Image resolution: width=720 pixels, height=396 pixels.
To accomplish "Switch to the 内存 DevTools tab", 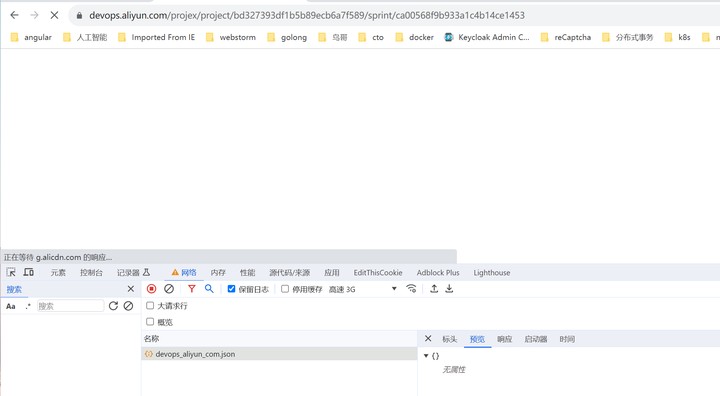I will click(218, 272).
